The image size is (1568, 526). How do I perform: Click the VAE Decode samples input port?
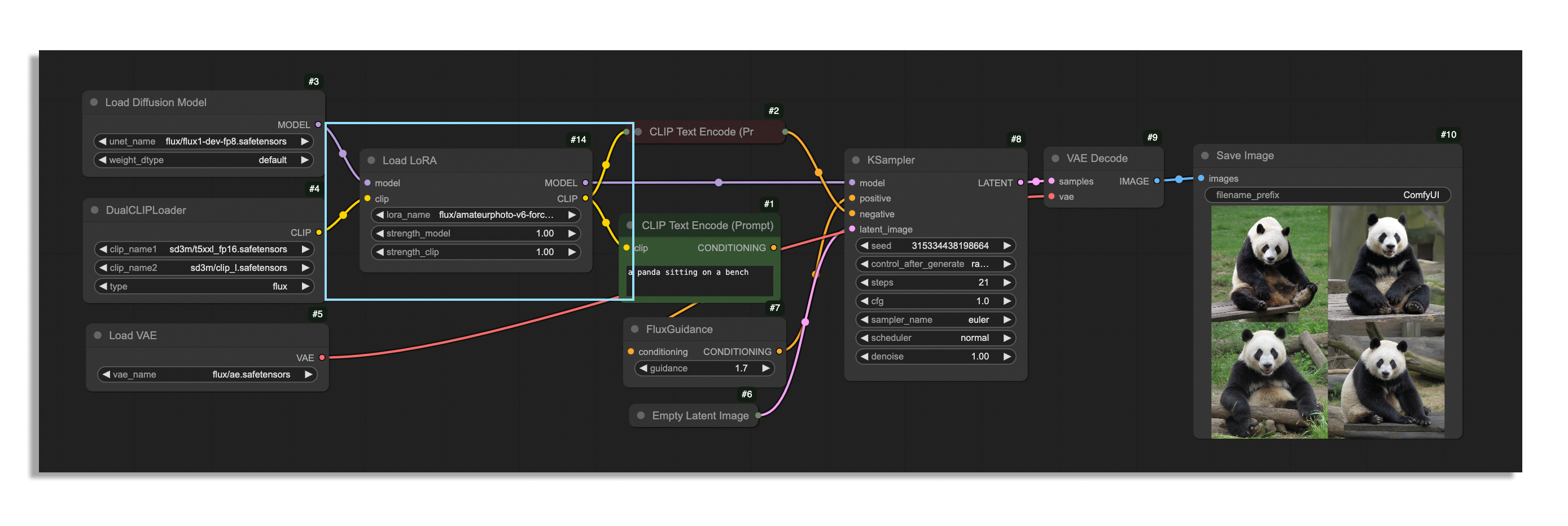click(1051, 181)
